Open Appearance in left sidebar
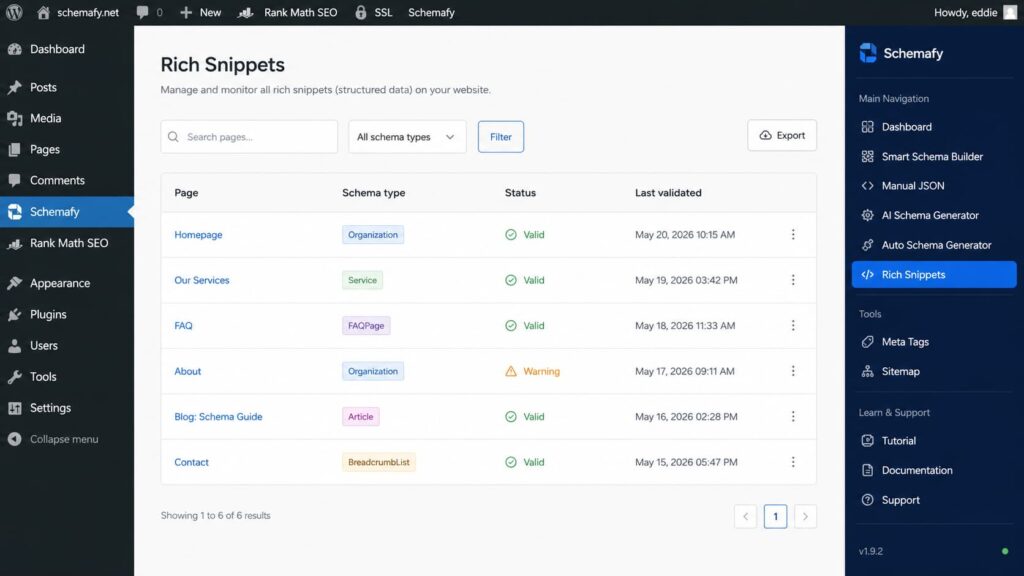The height and width of the screenshot is (576, 1024). 67,283
